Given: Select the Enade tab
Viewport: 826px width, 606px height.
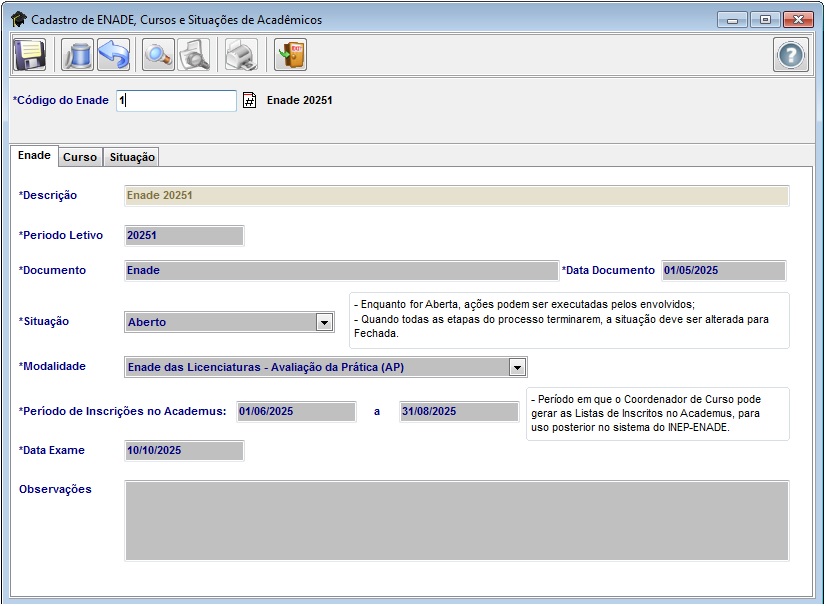Looking at the screenshot, I should tap(34, 156).
